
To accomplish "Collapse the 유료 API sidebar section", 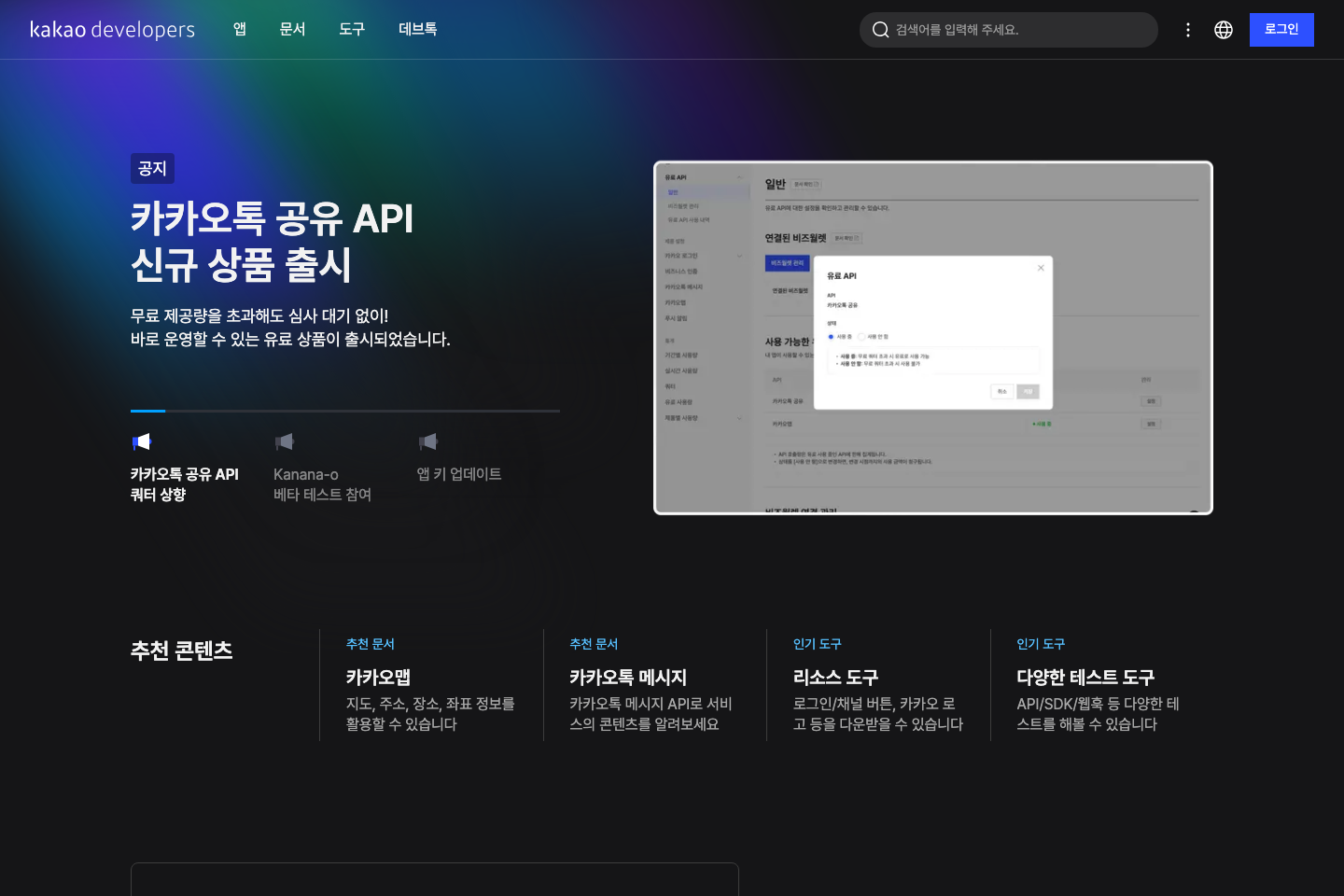I will pyautogui.click(x=739, y=177).
